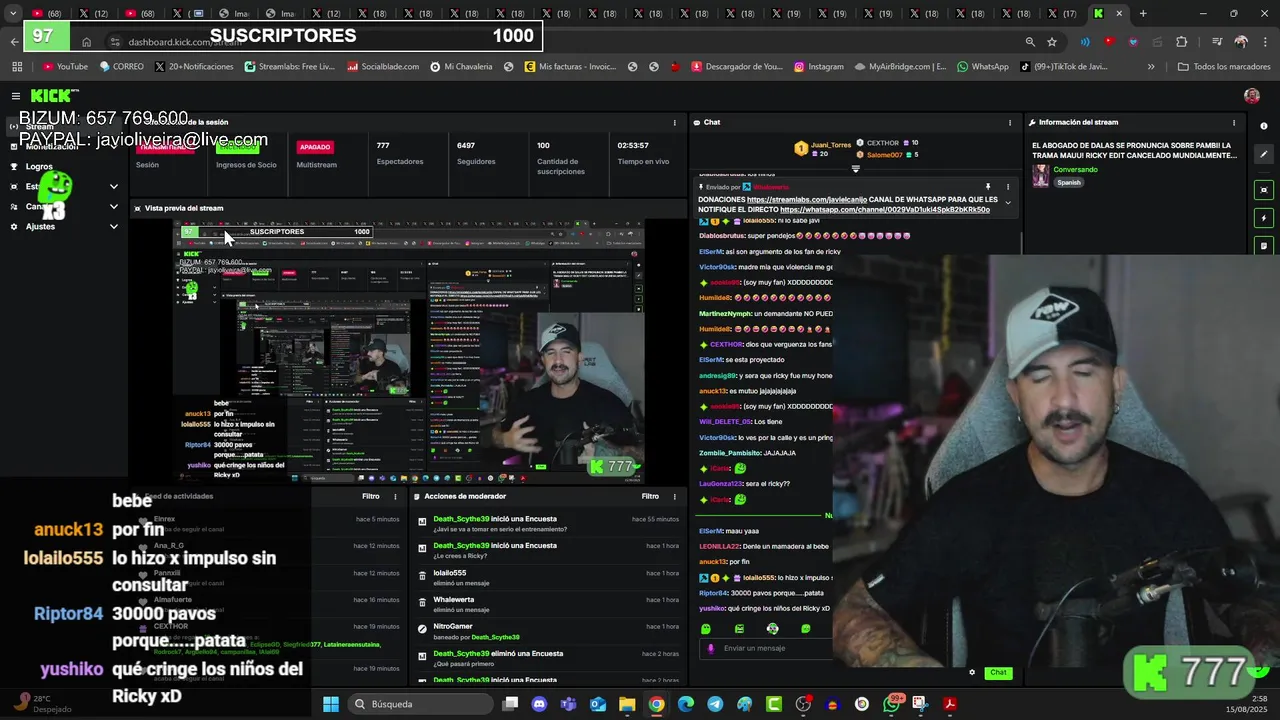Expand the Canal sidebar section
The height and width of the screenshot is (720, 1280).
pyautogui.click(x=113, y=207)
